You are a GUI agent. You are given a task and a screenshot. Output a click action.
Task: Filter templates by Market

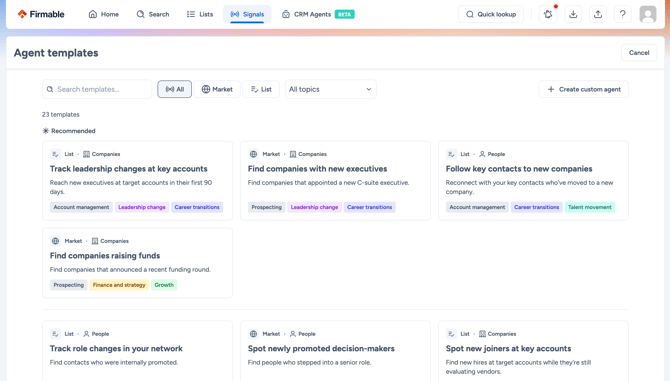pos(217,89)
